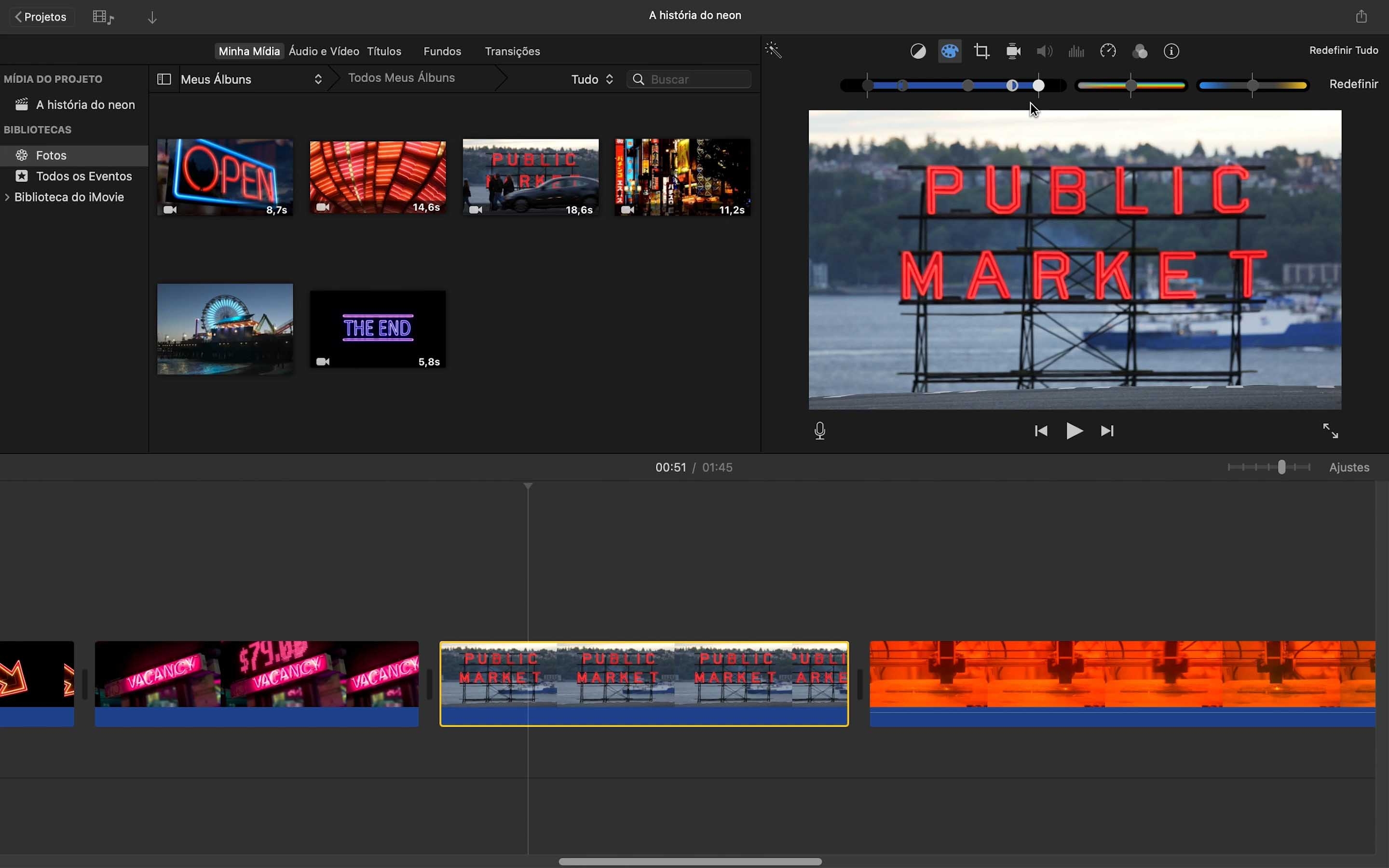
Task: Open the Fundos tab
Action: point(442,51)
